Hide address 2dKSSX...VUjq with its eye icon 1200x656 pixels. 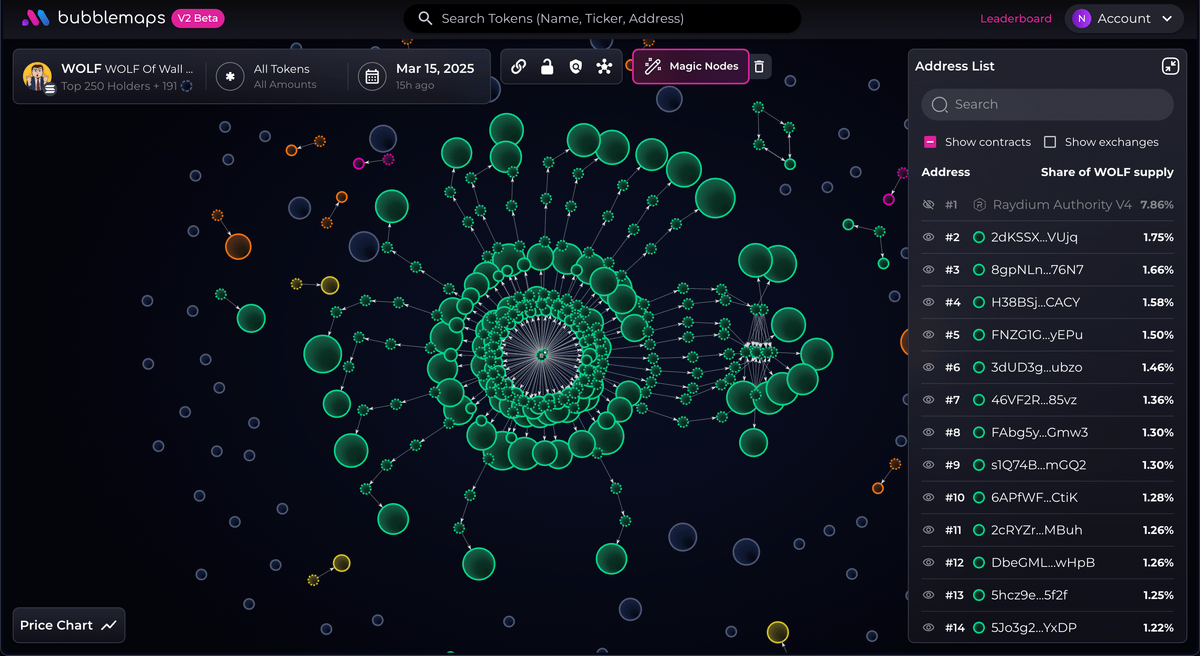[928, 237]
